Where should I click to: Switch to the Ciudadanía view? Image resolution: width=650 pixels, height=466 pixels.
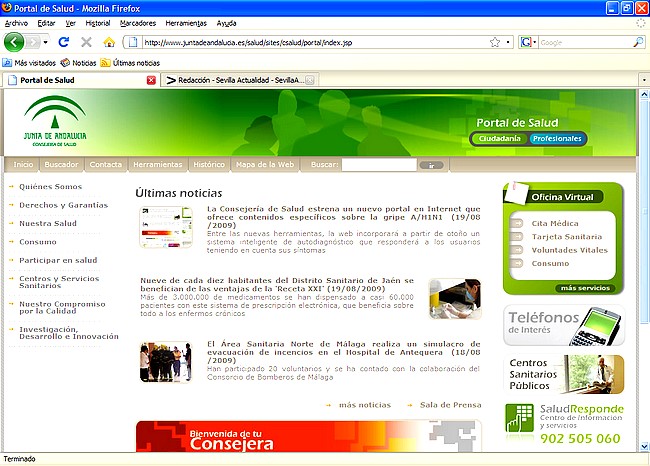tap(499, 139)
